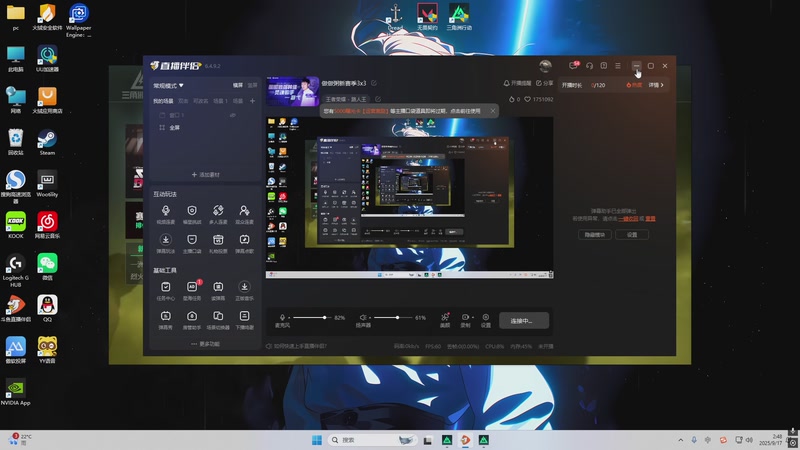Open the message icon with red badge

tap(573, 65)
